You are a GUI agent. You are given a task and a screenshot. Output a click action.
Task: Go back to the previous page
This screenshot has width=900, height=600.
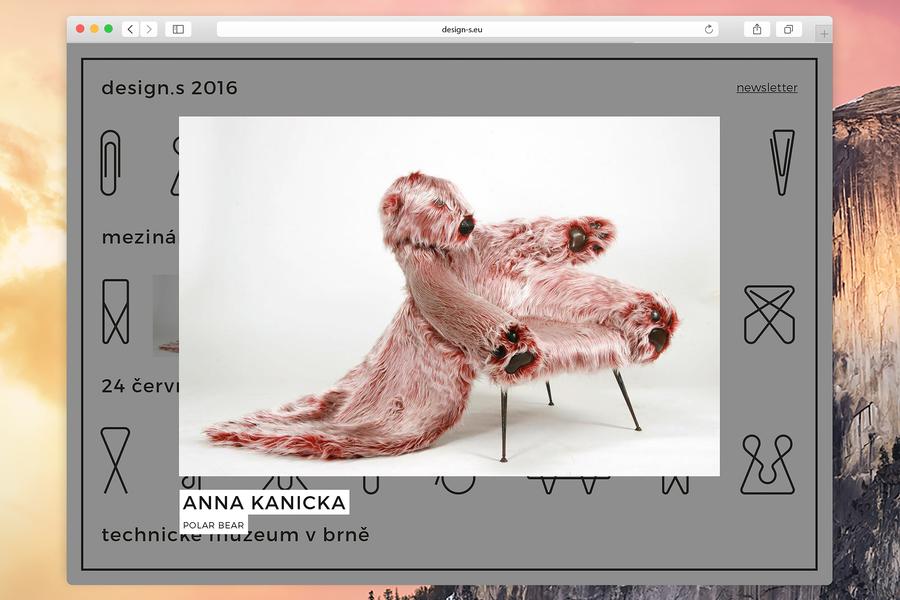tap(131, 29)
